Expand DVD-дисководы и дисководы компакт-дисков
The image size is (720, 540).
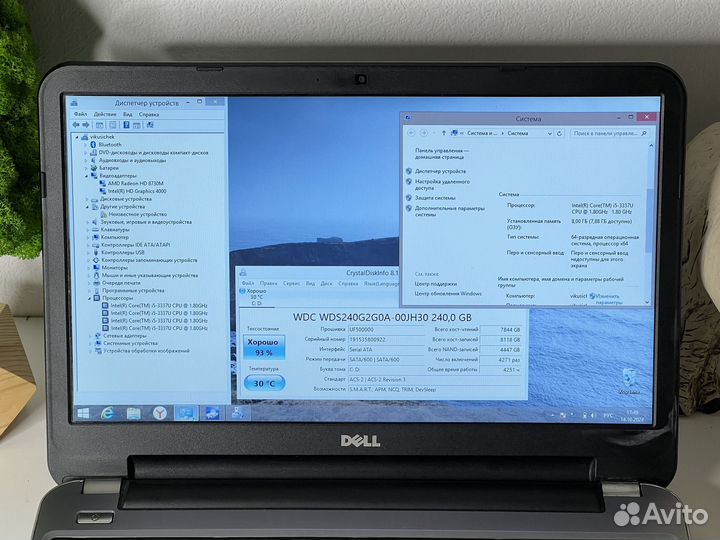85,152
